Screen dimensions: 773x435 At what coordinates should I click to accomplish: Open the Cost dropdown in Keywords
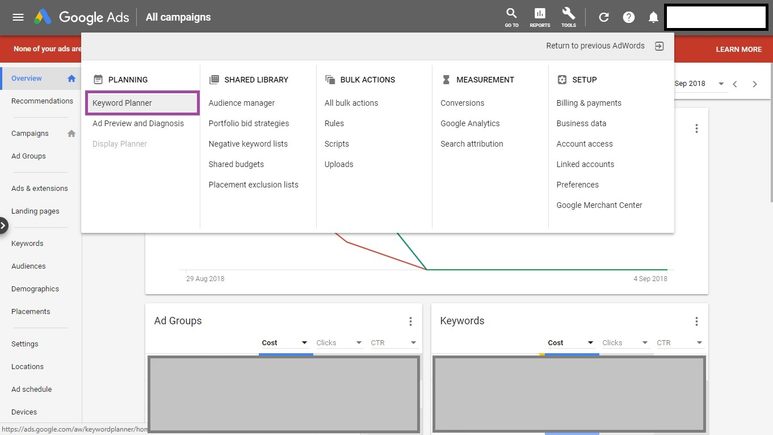[571, 343]
